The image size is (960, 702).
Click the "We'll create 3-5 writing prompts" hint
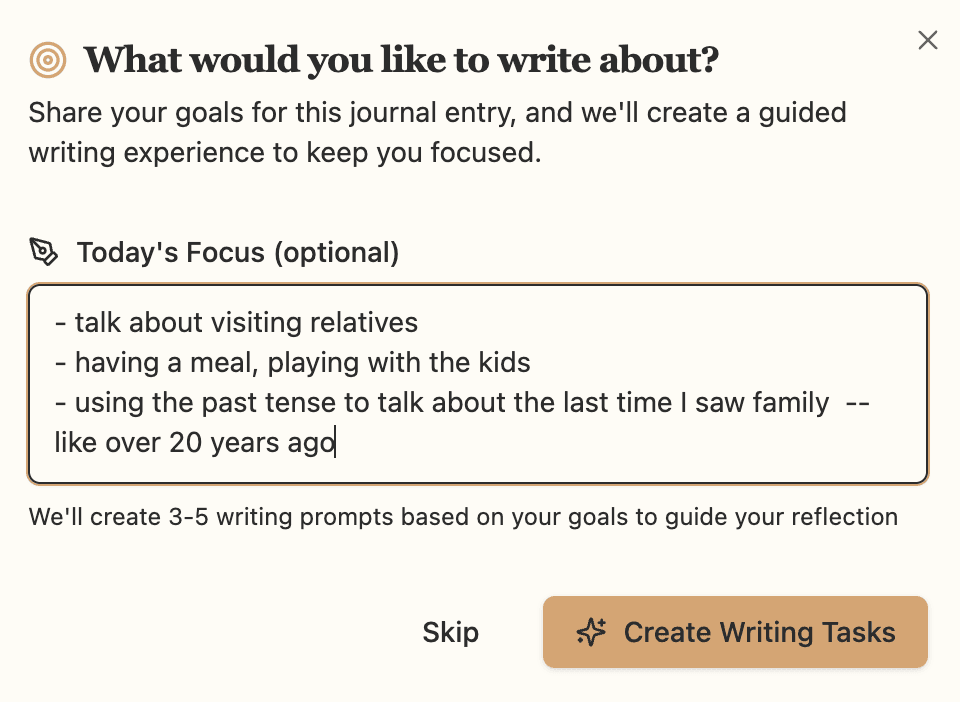pyautogui.click(x=463, y=517)
